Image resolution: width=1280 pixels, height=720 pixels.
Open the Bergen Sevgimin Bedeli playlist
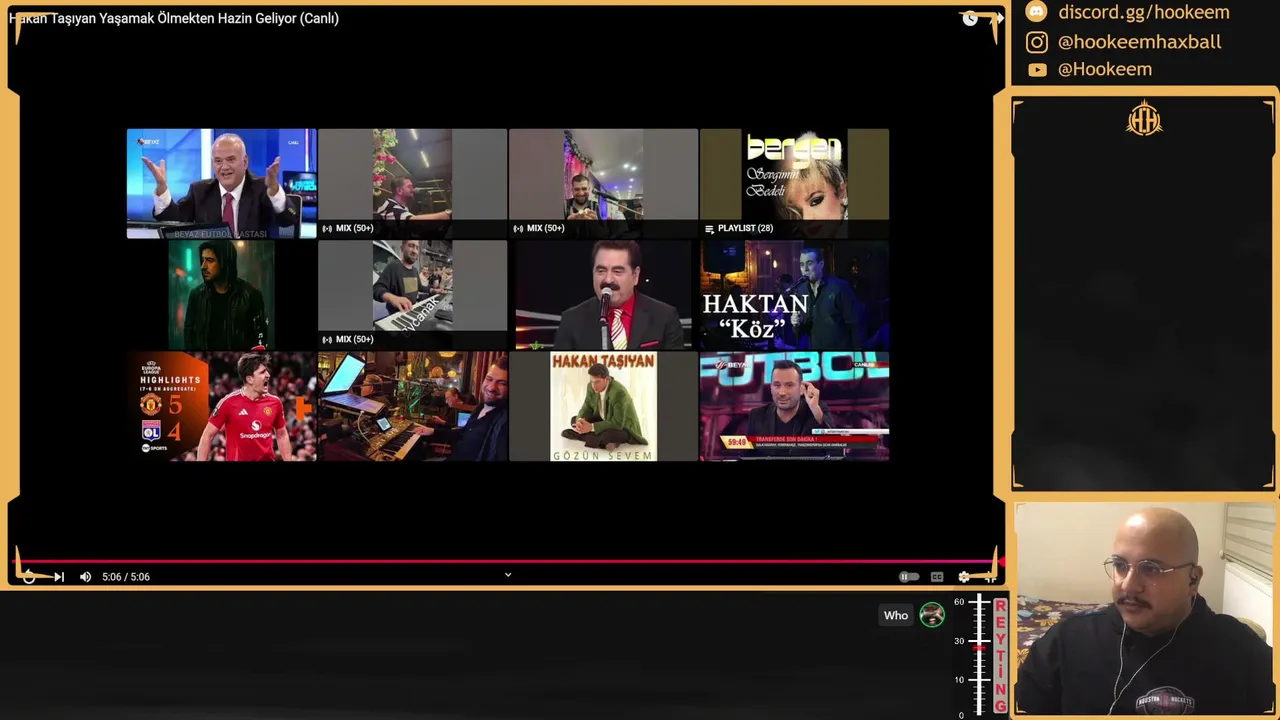[794, 183]
